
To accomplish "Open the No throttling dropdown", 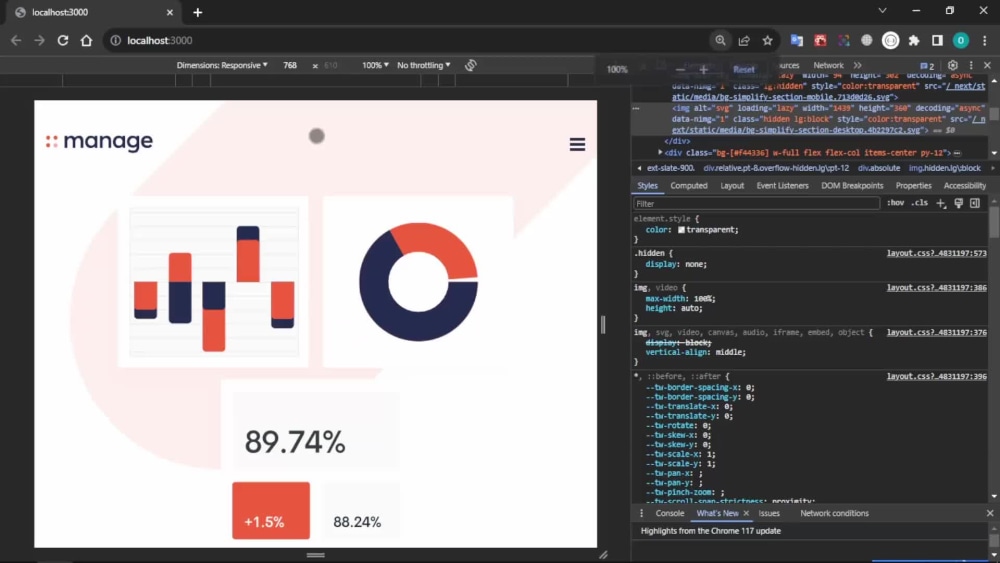I will point(423,65).
